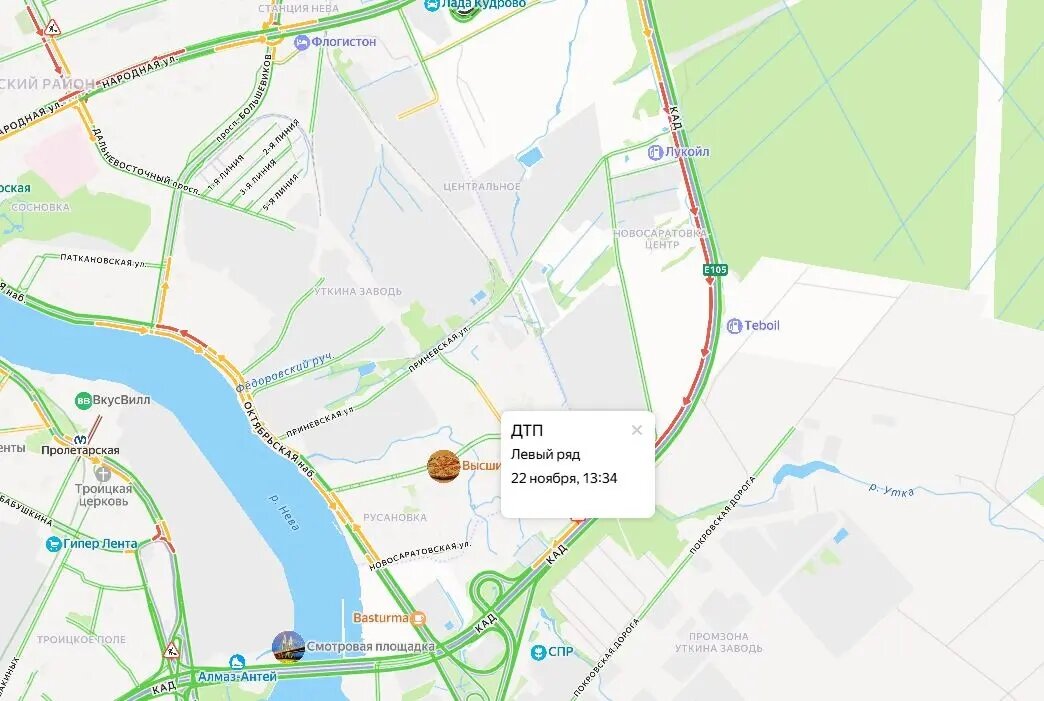Open the Гипер Лента shop marker

(x=54, y=545)
